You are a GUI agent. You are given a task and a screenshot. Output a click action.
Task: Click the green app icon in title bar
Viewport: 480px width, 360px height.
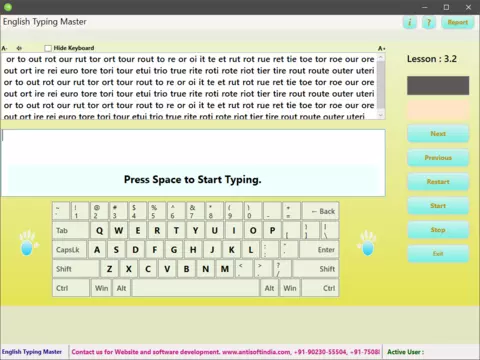tap(8, 7)
